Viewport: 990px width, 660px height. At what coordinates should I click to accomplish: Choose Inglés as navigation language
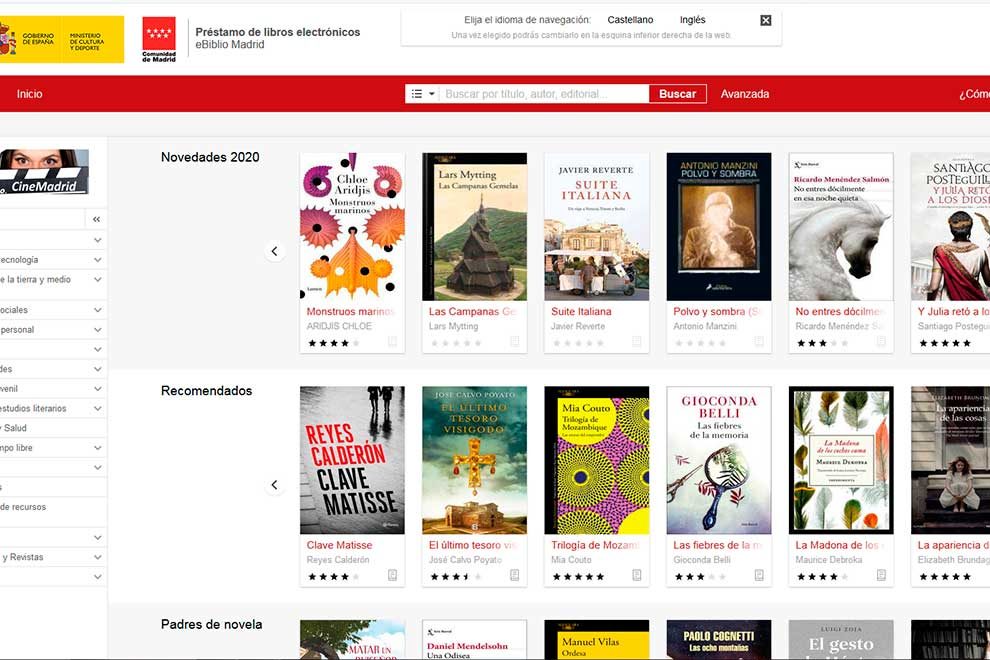click(693, 20)
